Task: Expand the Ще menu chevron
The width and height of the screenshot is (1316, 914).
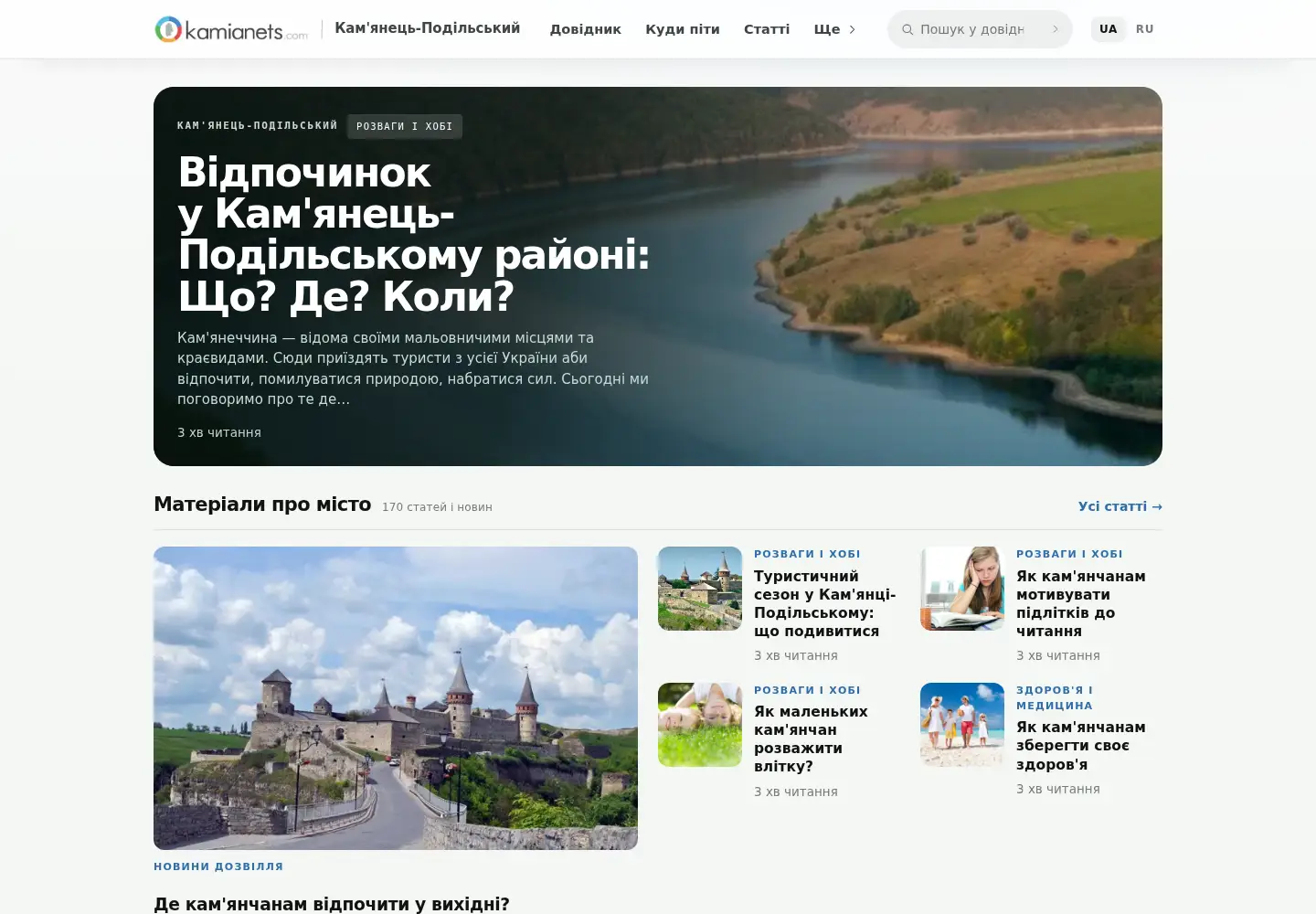Action: tap(852, 29)
